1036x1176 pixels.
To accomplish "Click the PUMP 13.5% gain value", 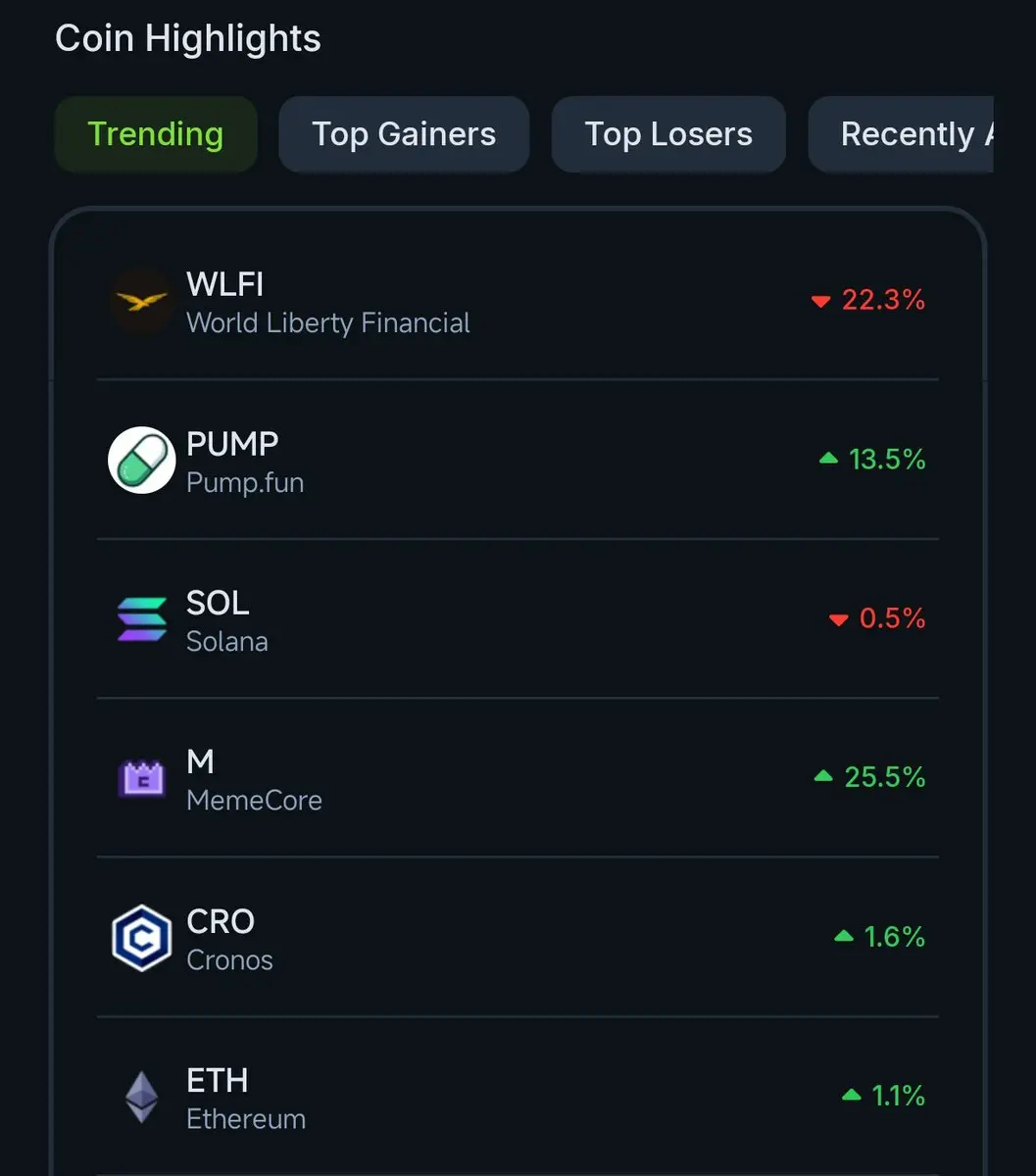I will coord(887,460).
